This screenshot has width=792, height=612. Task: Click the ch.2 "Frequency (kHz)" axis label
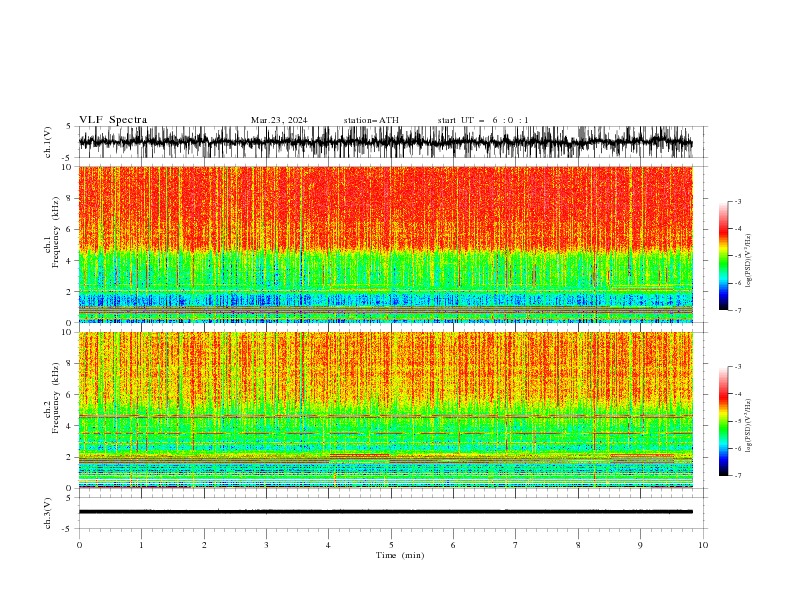[x=56, y=397]
